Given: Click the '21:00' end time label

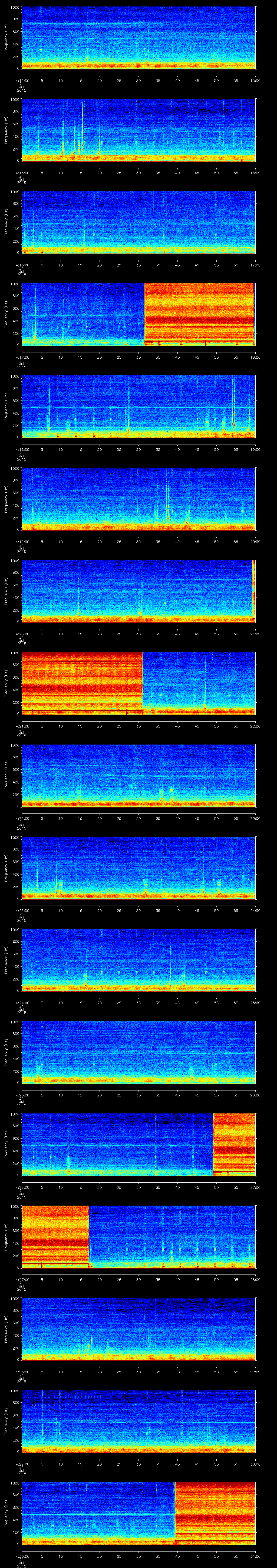Looking at the screenshot, I should (256, 634).
